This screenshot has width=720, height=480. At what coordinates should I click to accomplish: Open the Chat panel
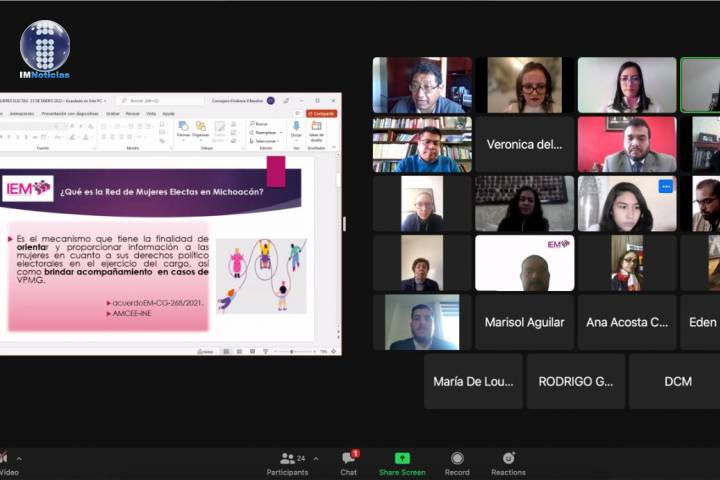point(348,463)
